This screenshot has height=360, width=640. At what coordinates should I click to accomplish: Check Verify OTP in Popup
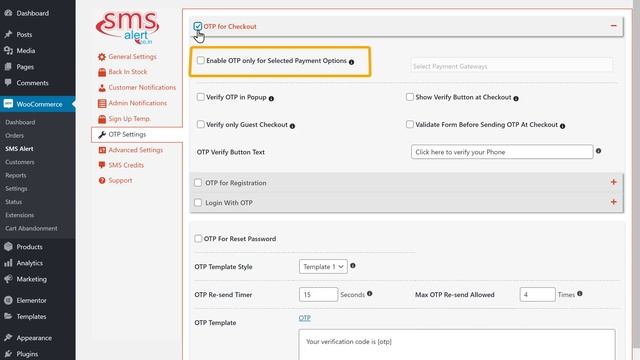[x=200, y=97]
